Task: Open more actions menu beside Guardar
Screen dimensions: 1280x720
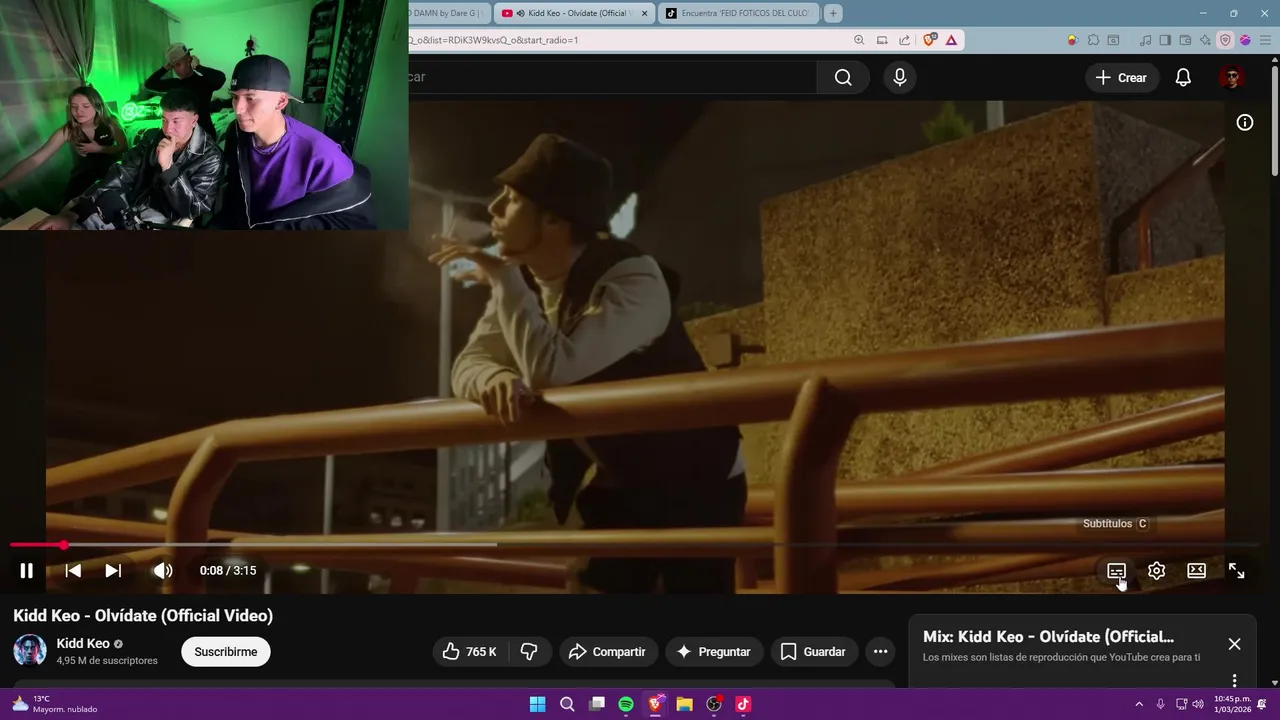Action: 880,652
